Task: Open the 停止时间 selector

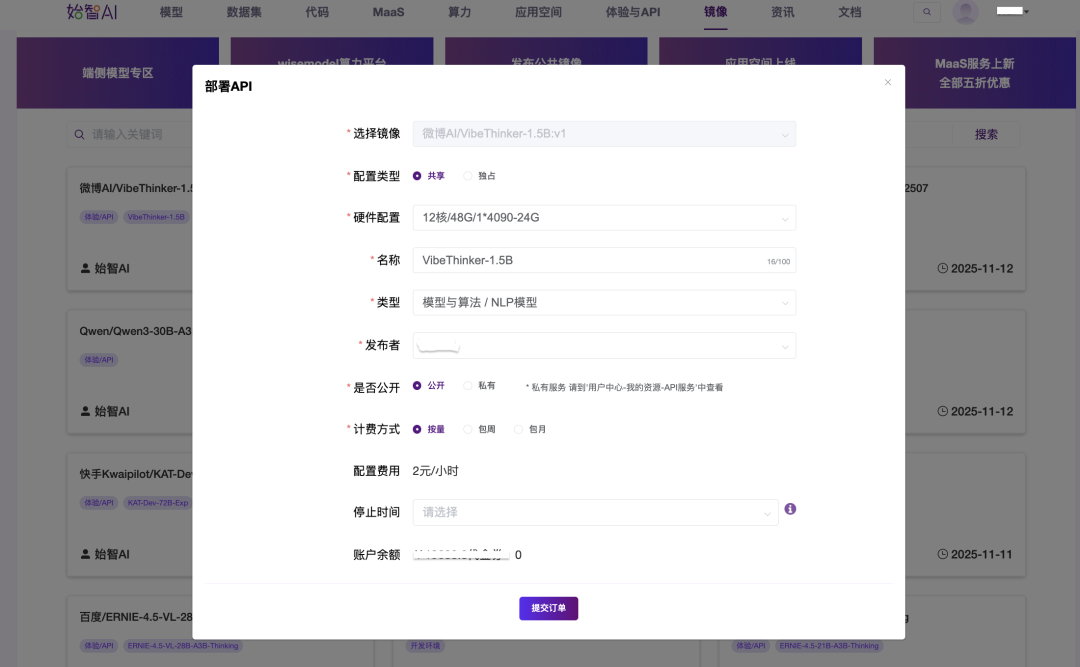Action: (x=595, y=512)
